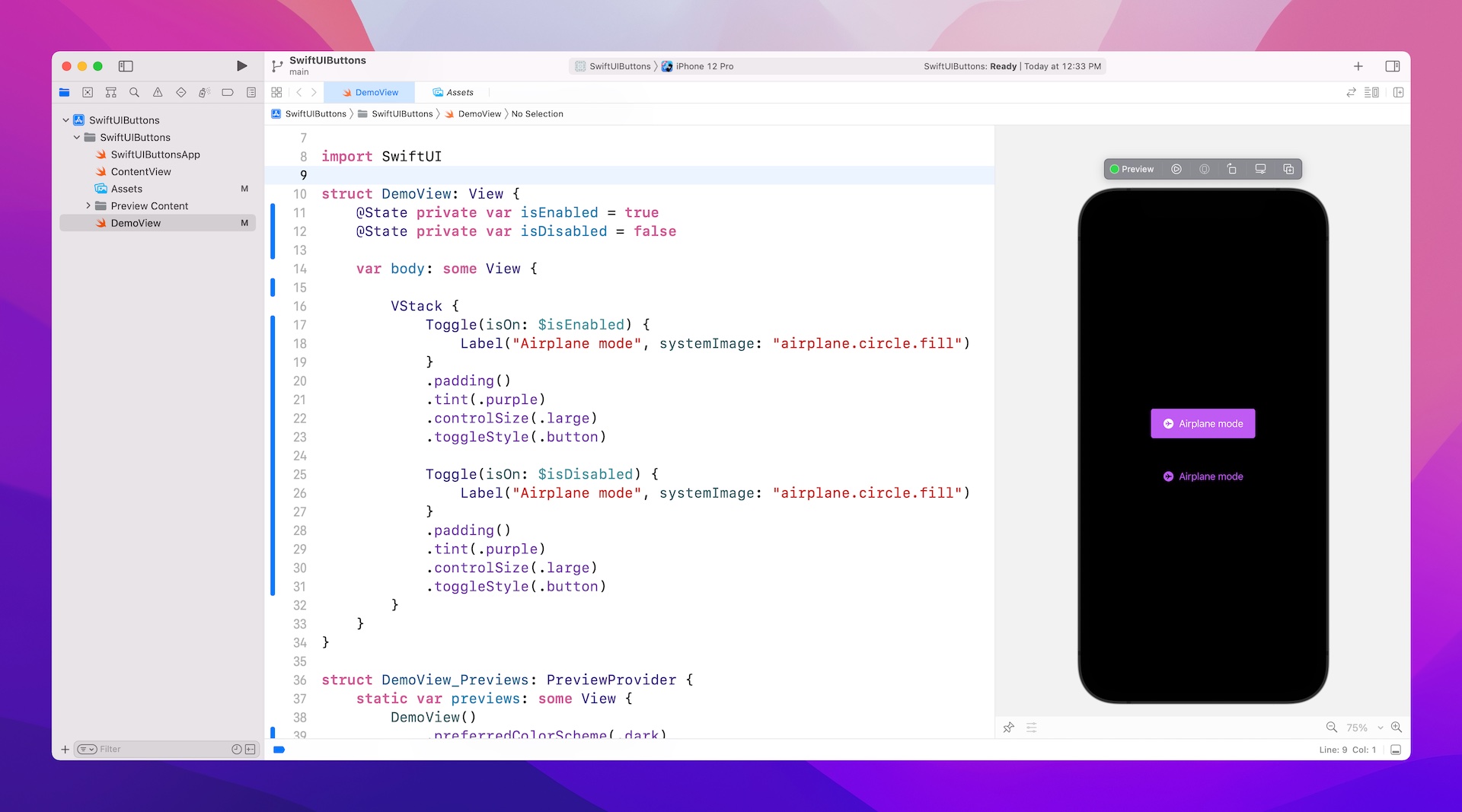Pin the preview with the pin icon

1009,728
